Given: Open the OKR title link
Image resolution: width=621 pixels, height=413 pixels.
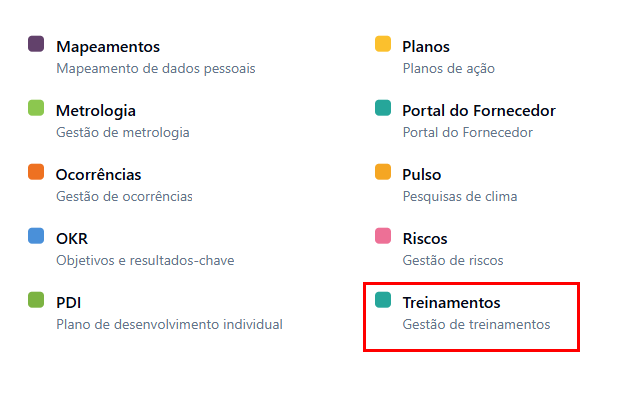Looking at the screenshot, I should pyautogui.click(x=72, y=239).
